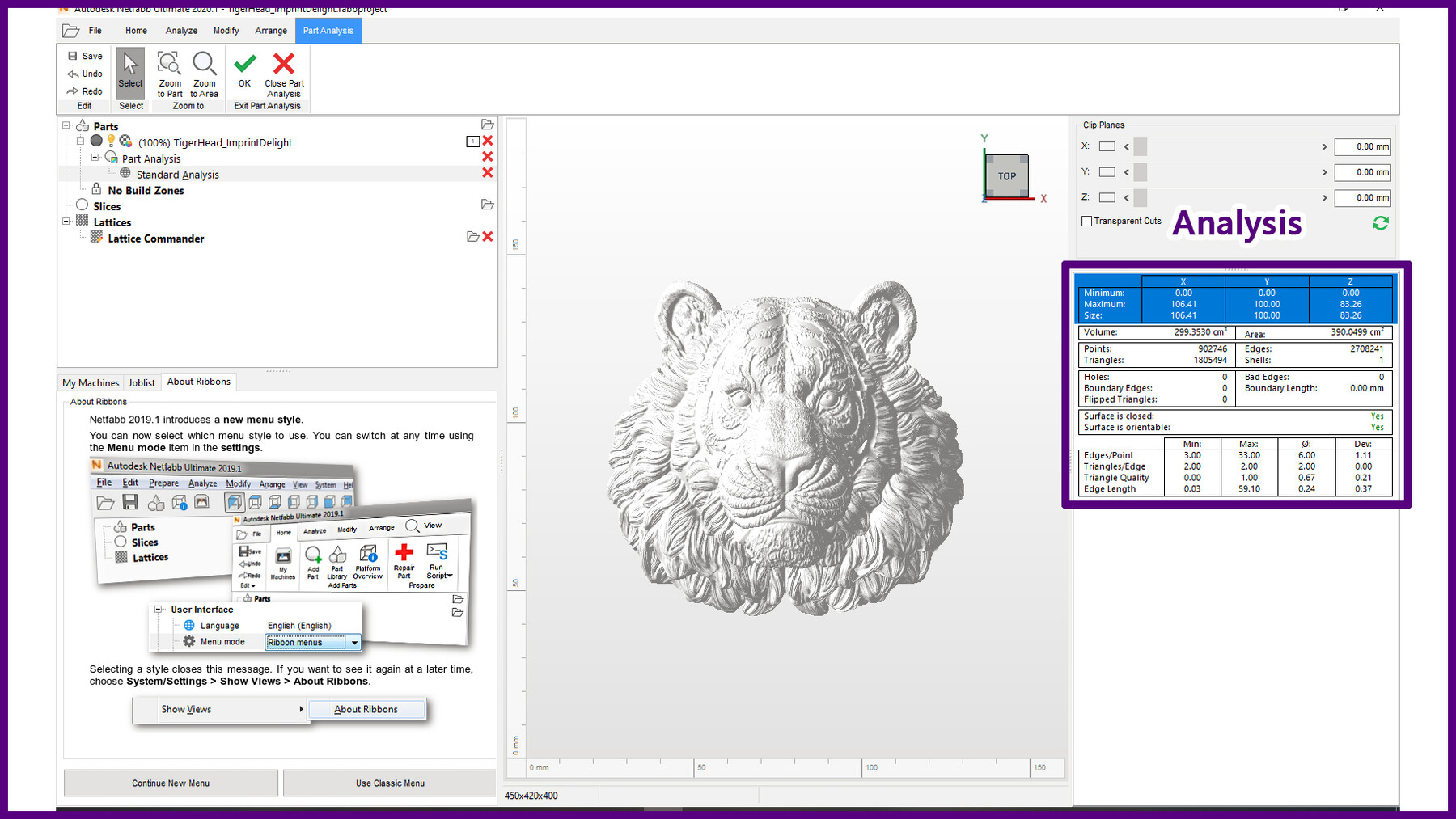The width and height of the screenshot is (1456, 819).
Task: Remove Standard Analysis using its red X
Action: [x=488, y=173]
